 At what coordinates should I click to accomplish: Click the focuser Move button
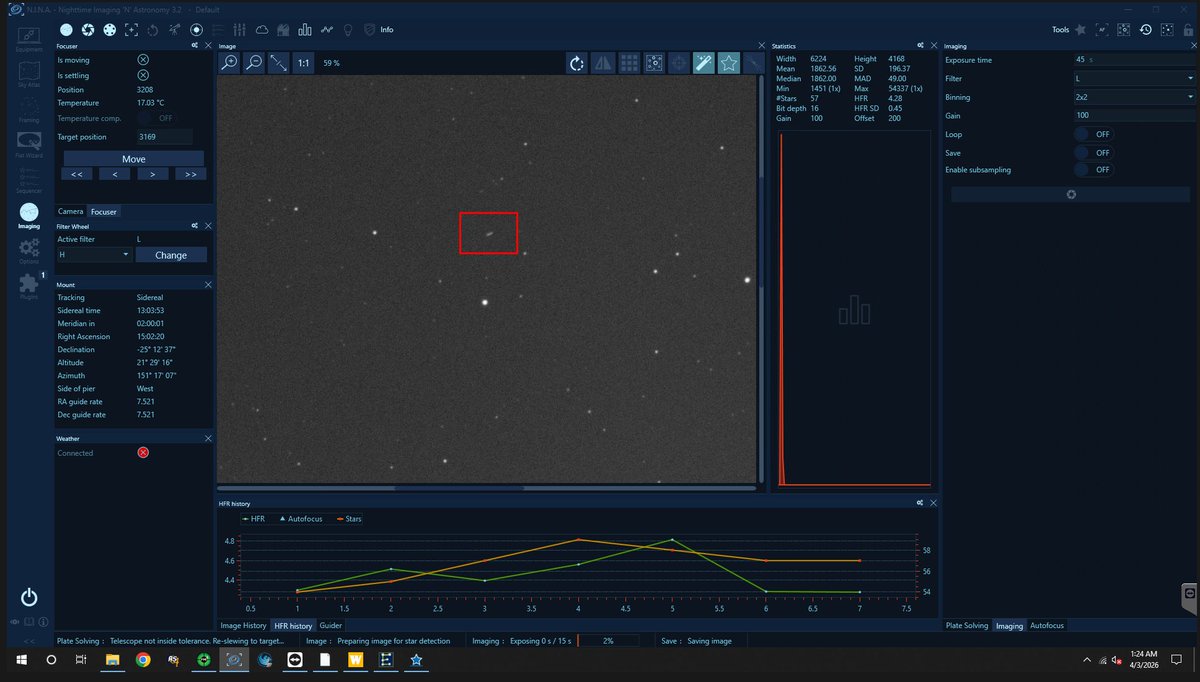click(x=134, y=159)
